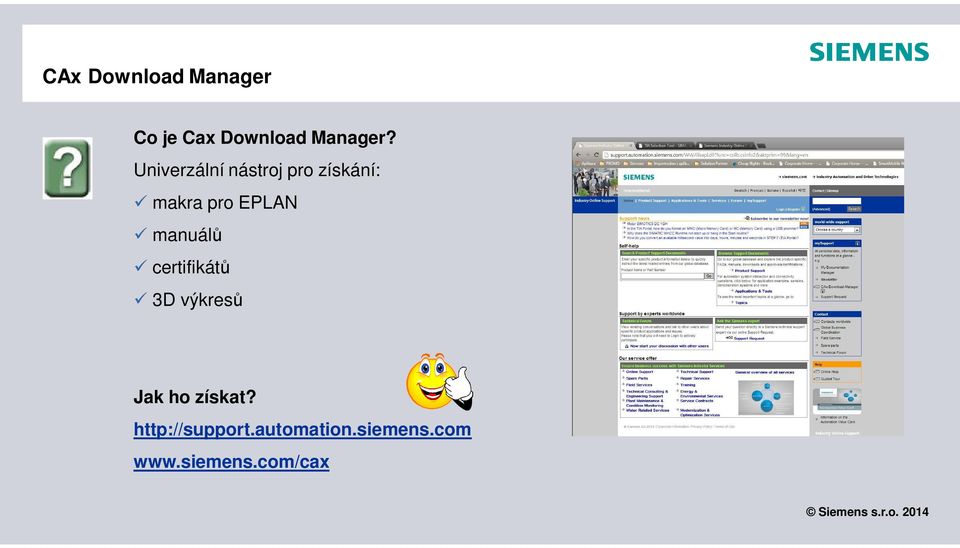Open the www.siemens.com/cax link
The height and width of the screenshot is (548, 960).
coord(231,462)
